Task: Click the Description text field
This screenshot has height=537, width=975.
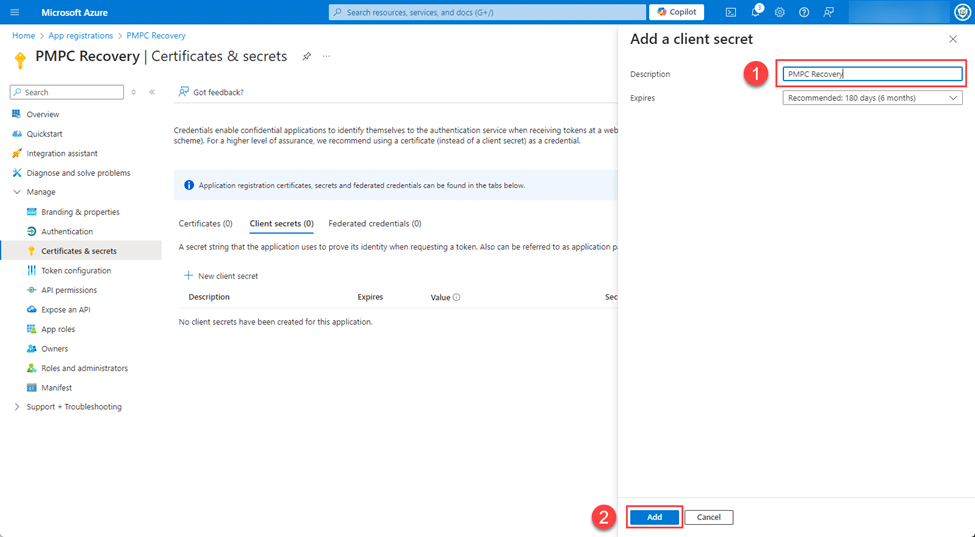Action: pyautogui.click(x=872, y=74)
